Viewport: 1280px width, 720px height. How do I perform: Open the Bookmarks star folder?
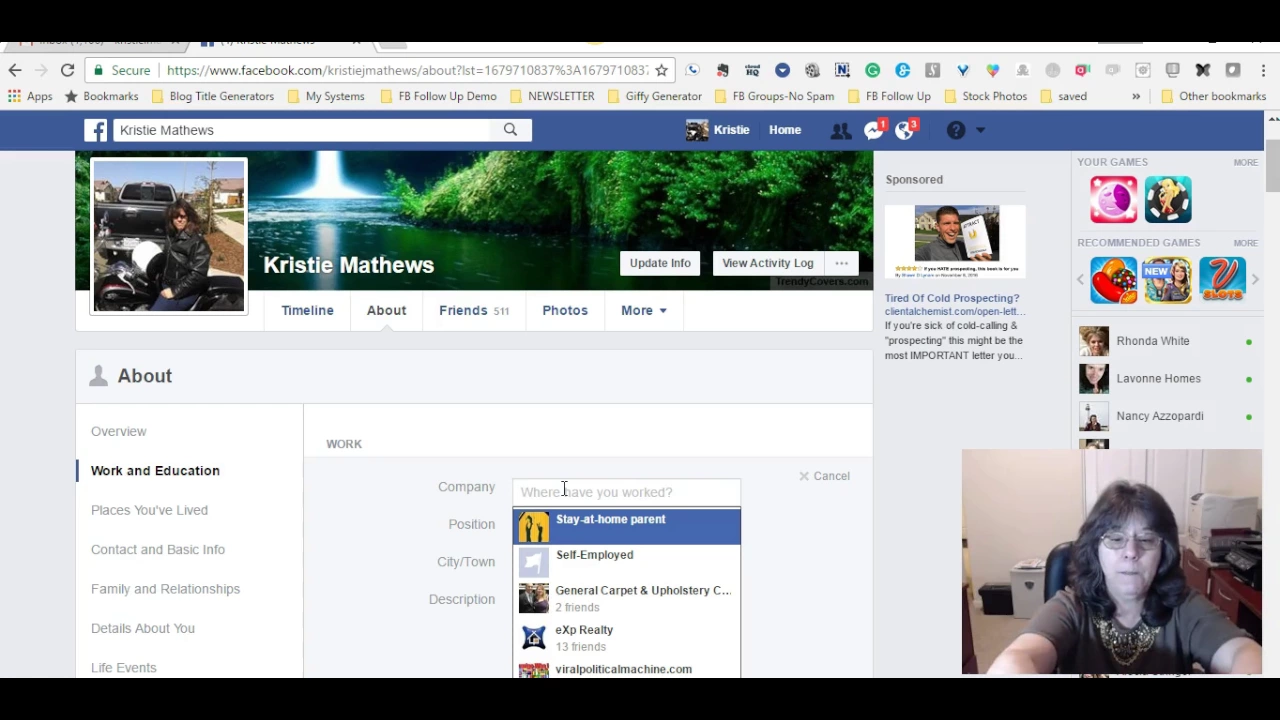[101, 96]
